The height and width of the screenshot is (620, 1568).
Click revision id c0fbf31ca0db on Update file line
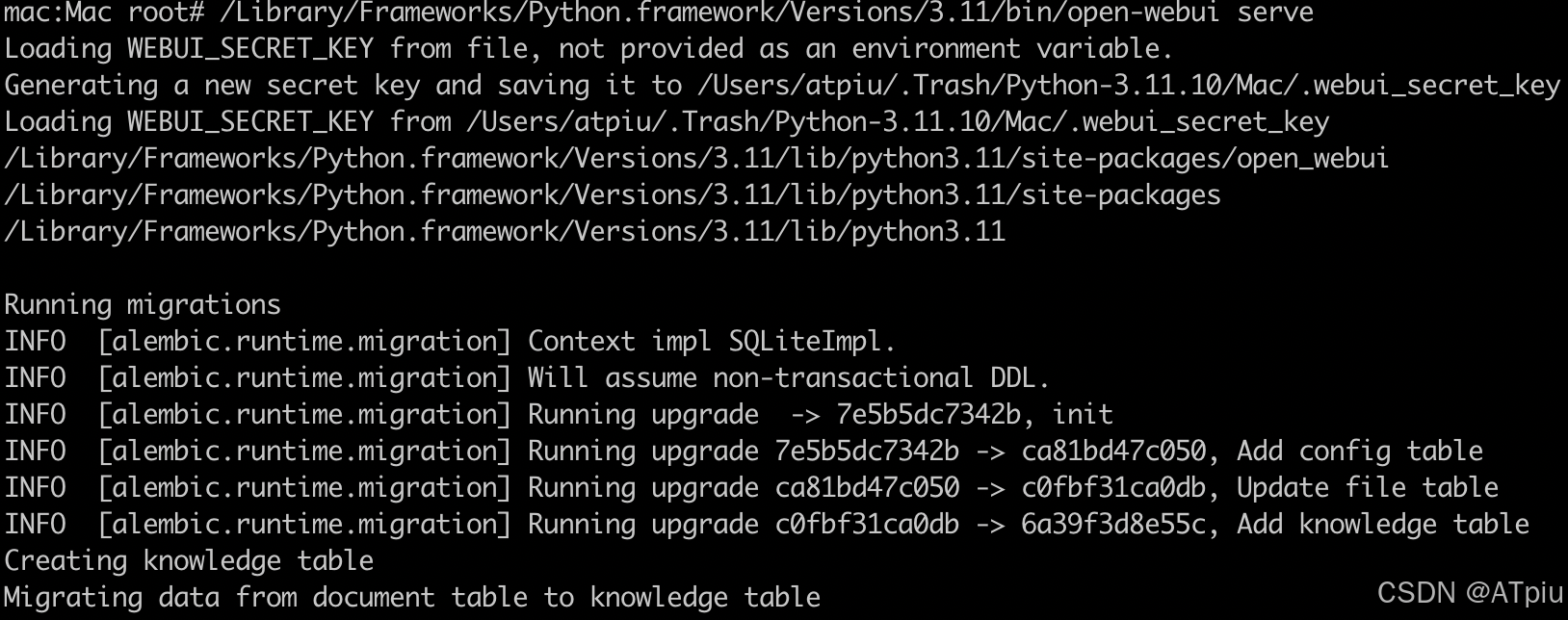click(1113, 488)
